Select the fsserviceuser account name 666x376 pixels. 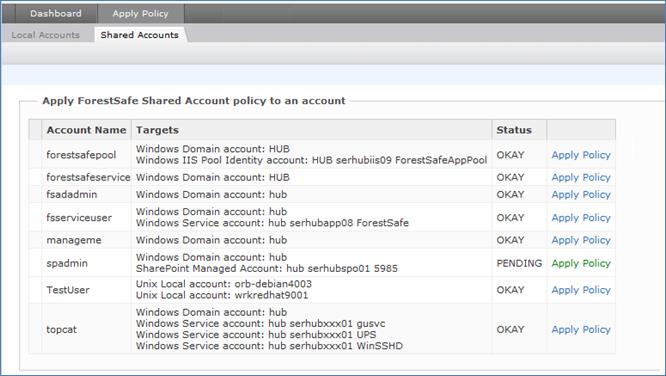pyautogui.click(x=79, y=218)
